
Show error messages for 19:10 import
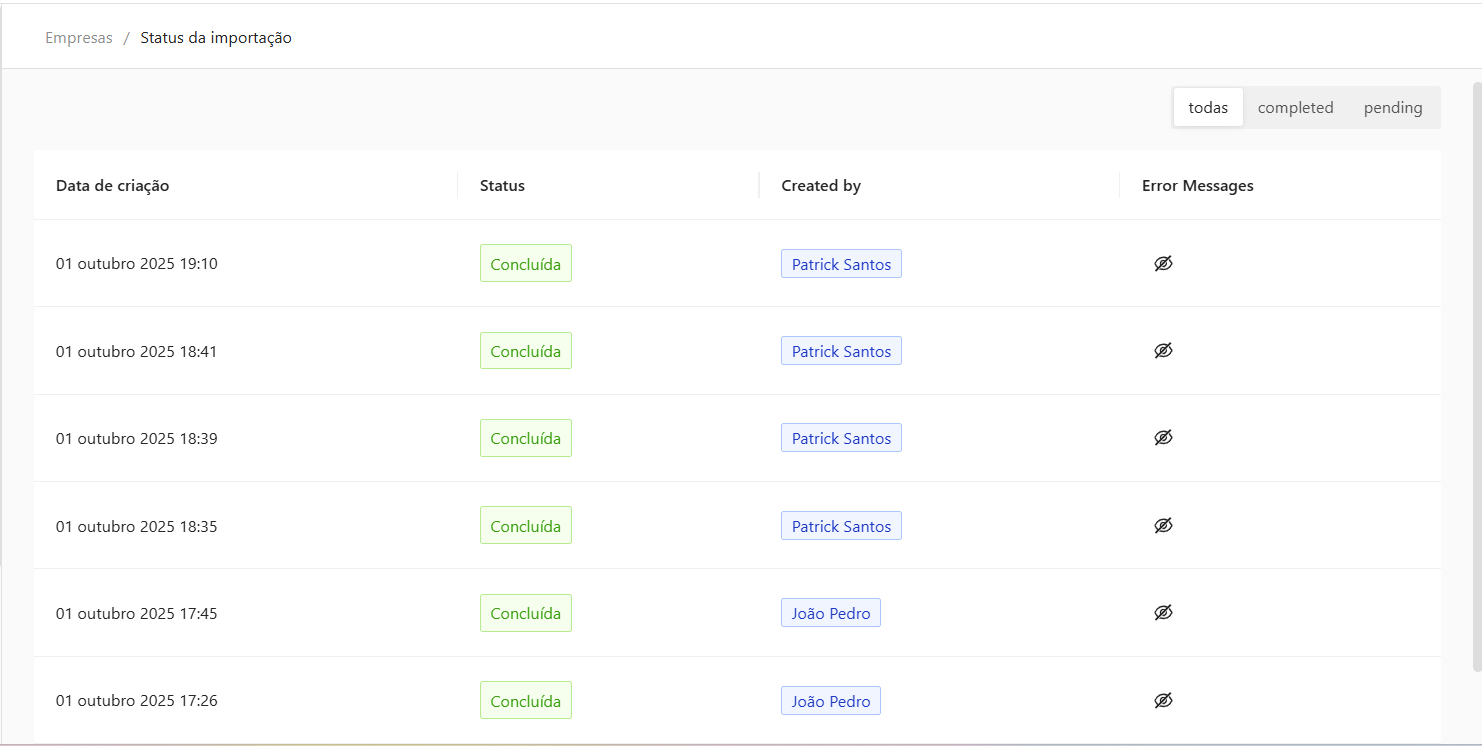pos(1162,264)
